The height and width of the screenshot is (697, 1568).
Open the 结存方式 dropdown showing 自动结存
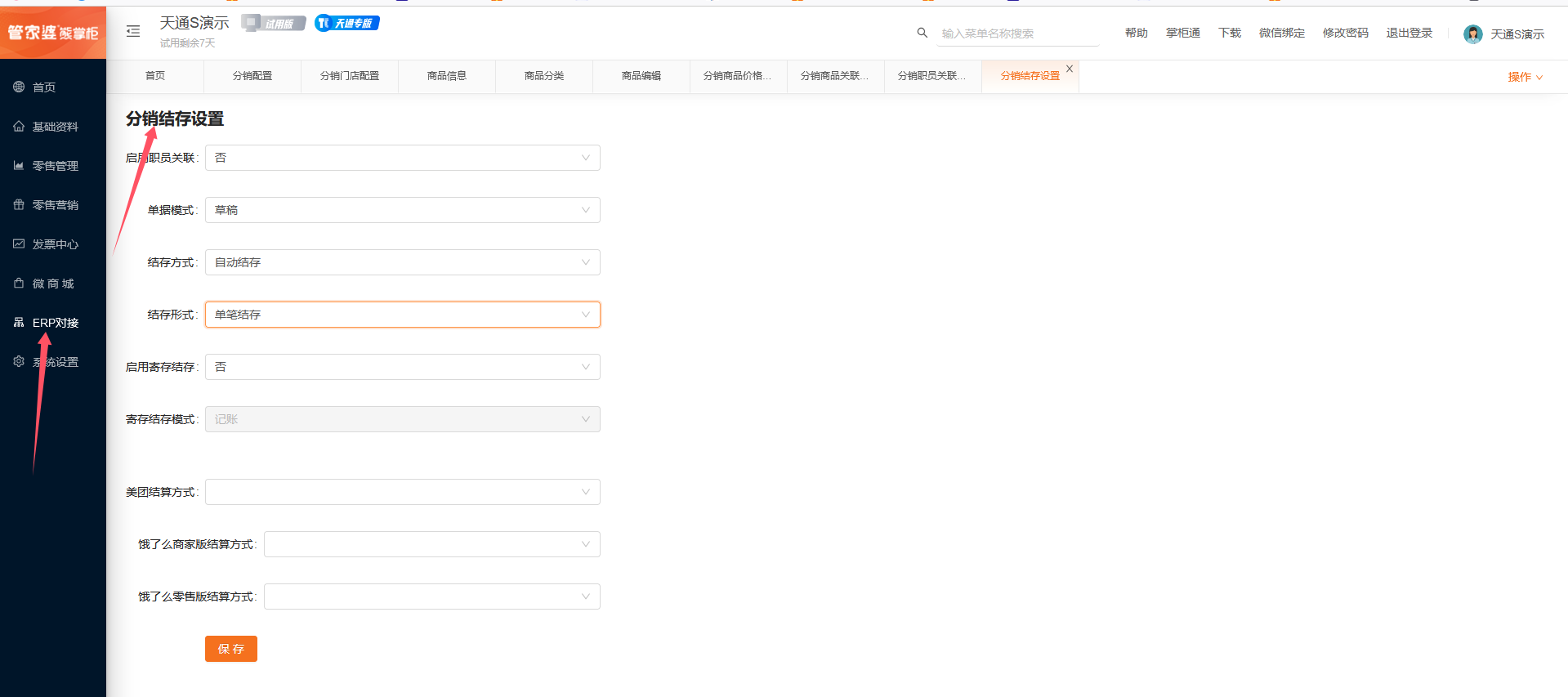click(403, 262)
